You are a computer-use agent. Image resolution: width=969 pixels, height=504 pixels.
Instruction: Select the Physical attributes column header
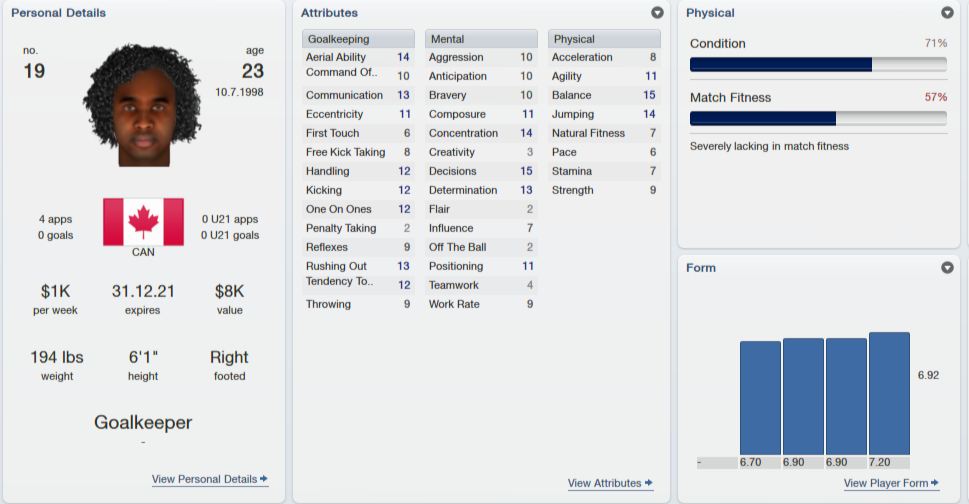pos(604,39)
